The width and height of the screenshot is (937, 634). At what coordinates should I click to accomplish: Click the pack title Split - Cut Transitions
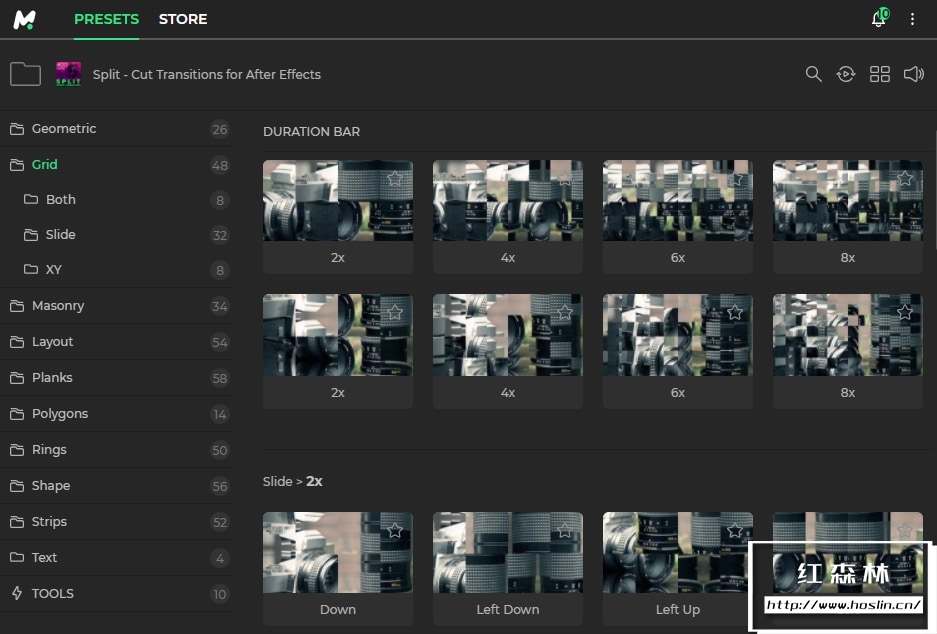point(207,75)
